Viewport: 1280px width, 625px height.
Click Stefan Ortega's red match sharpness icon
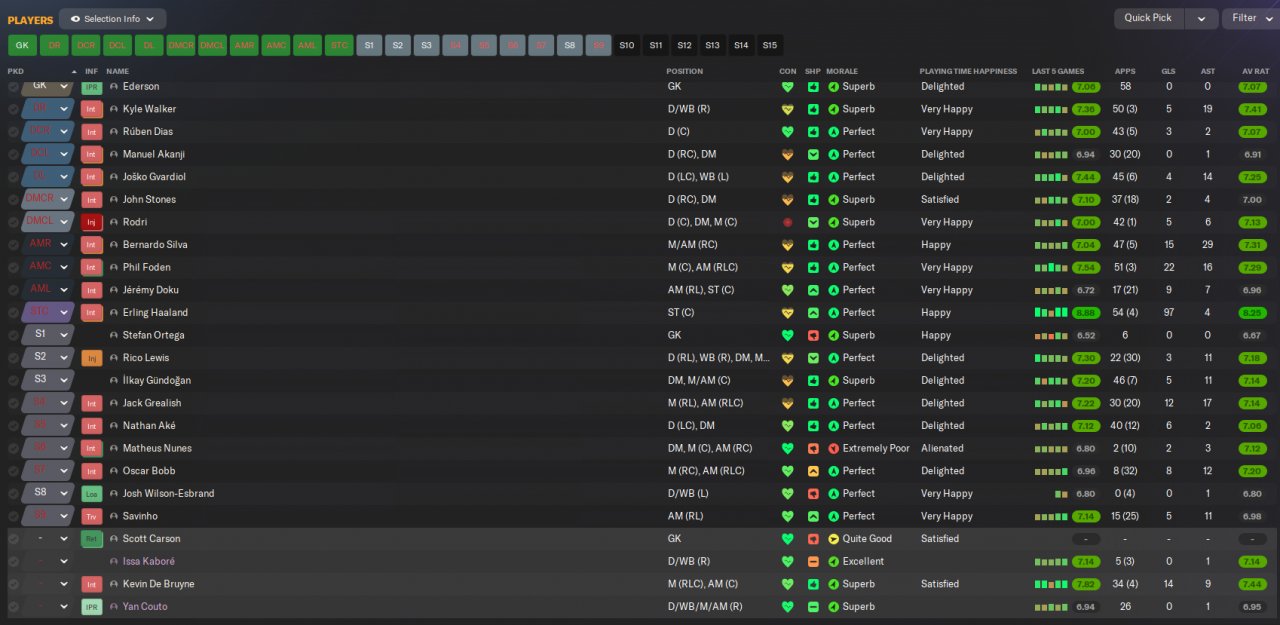813,335
